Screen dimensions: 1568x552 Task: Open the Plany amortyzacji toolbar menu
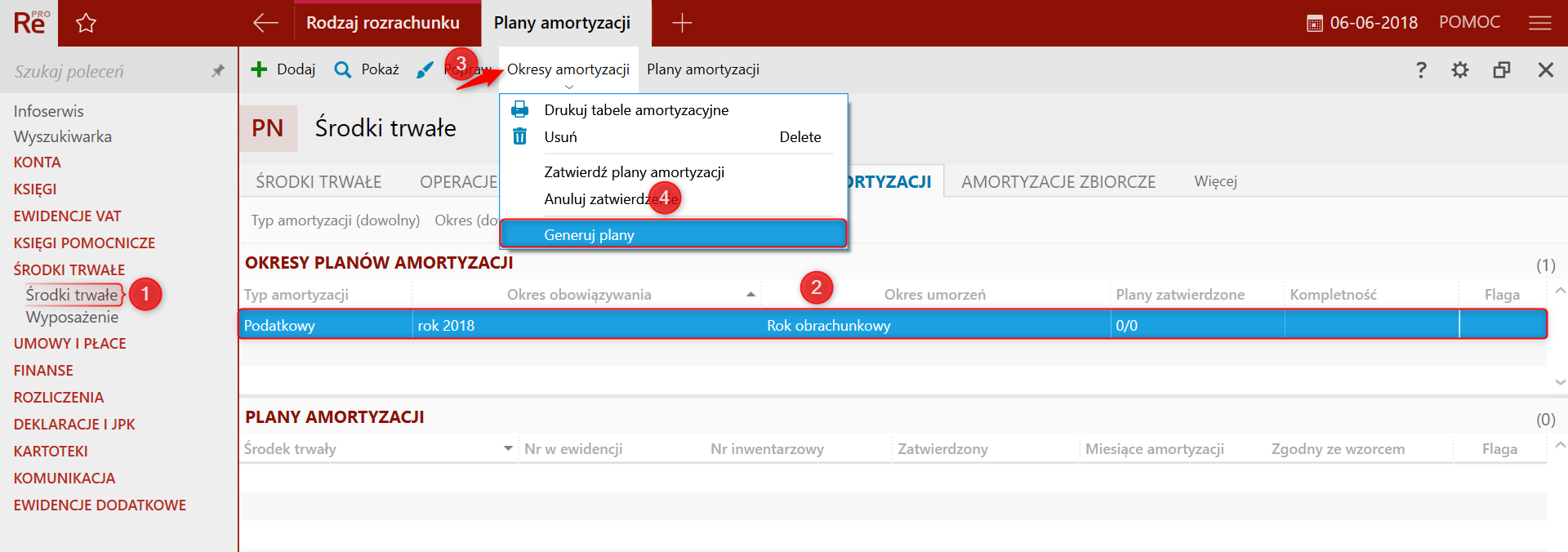click(703, 69)
